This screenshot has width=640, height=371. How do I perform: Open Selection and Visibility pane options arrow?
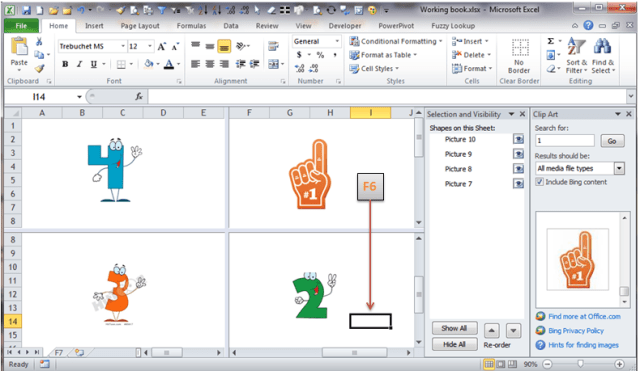coord(511,114)
